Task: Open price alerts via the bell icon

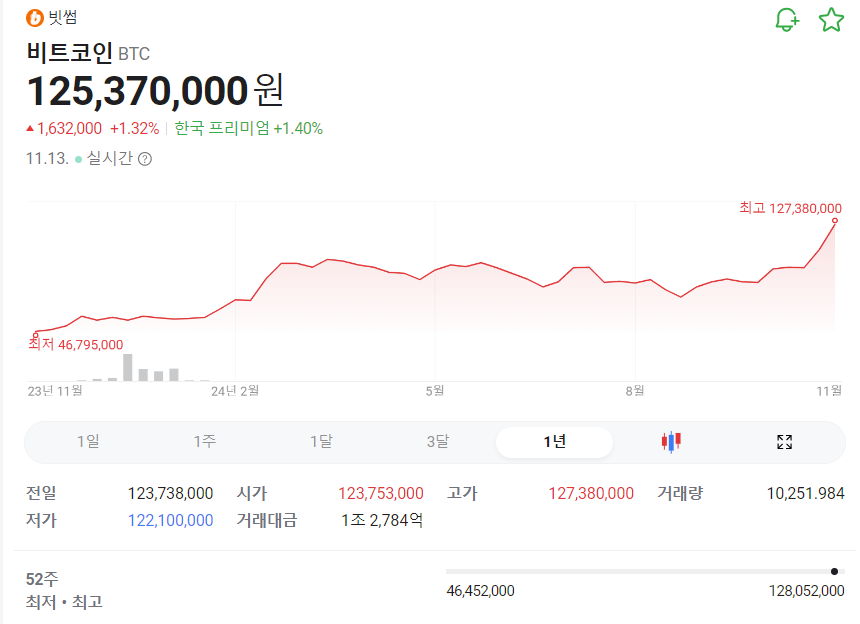Action: pos(786,18)
